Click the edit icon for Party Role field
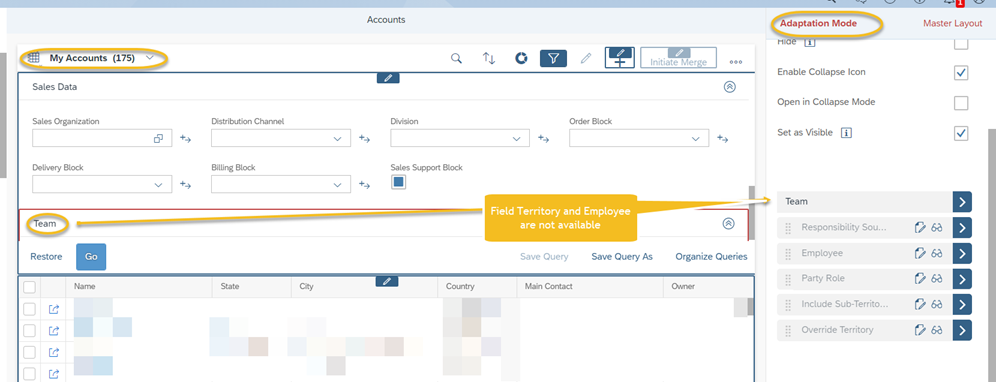The height and width of the screenshot is (382, 996). (919, 279)
